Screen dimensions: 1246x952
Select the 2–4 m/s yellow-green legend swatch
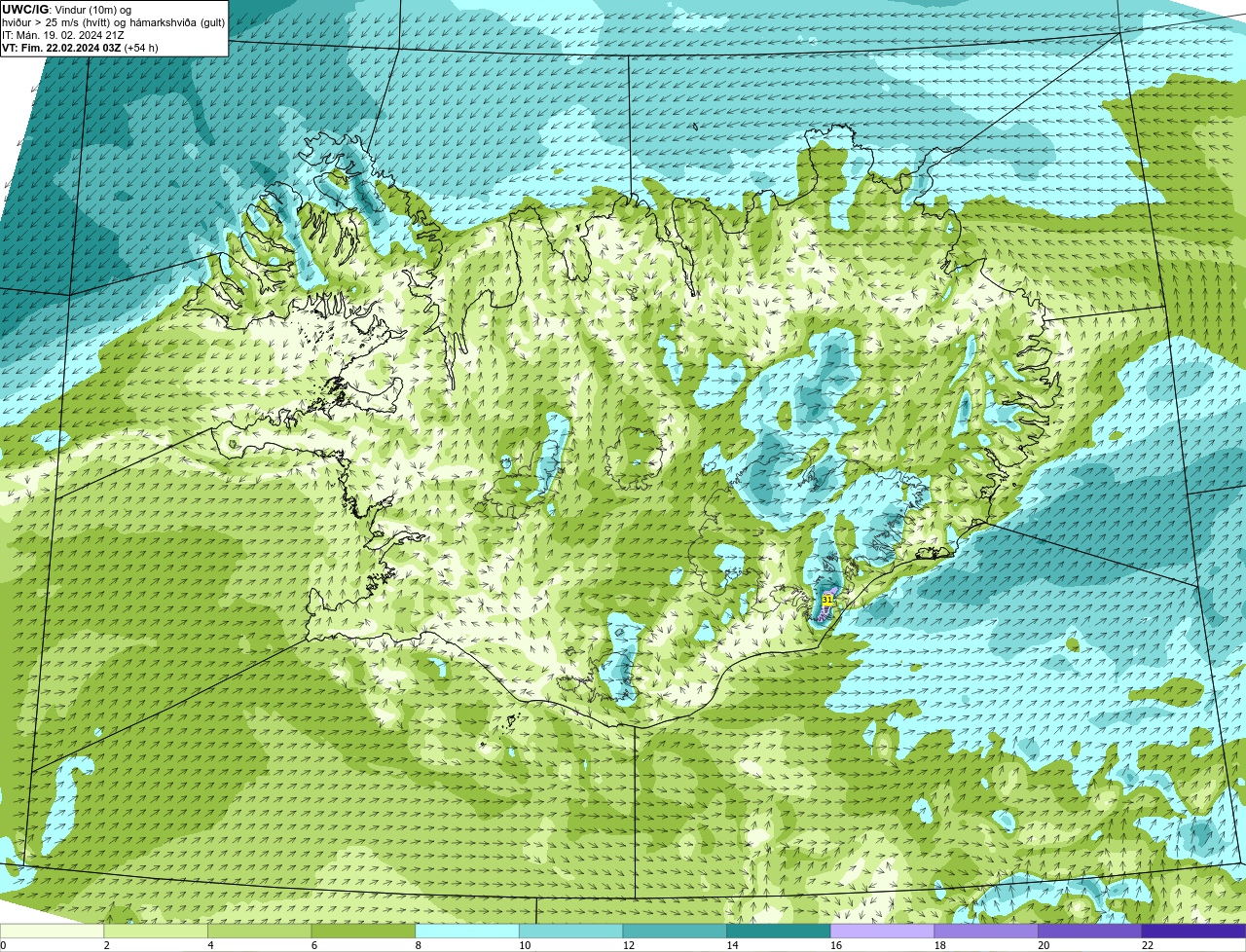[156, 931]
